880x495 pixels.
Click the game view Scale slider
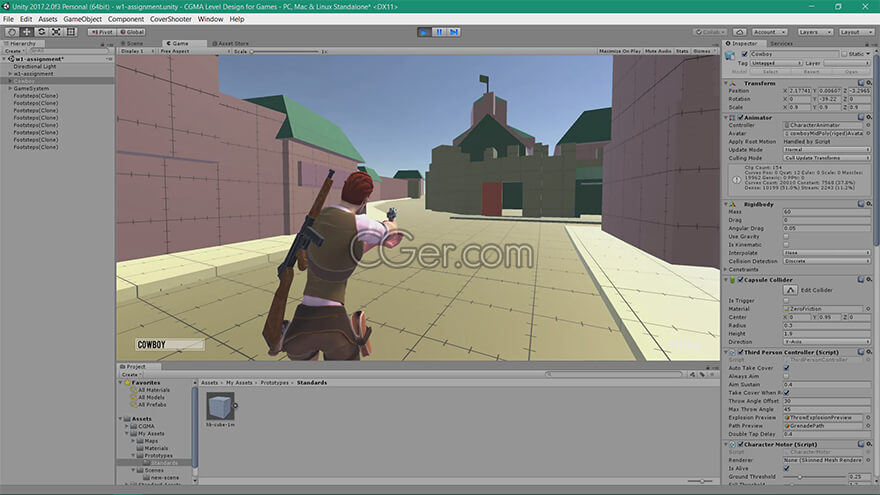pyautogui.click(x=285, y=52)
